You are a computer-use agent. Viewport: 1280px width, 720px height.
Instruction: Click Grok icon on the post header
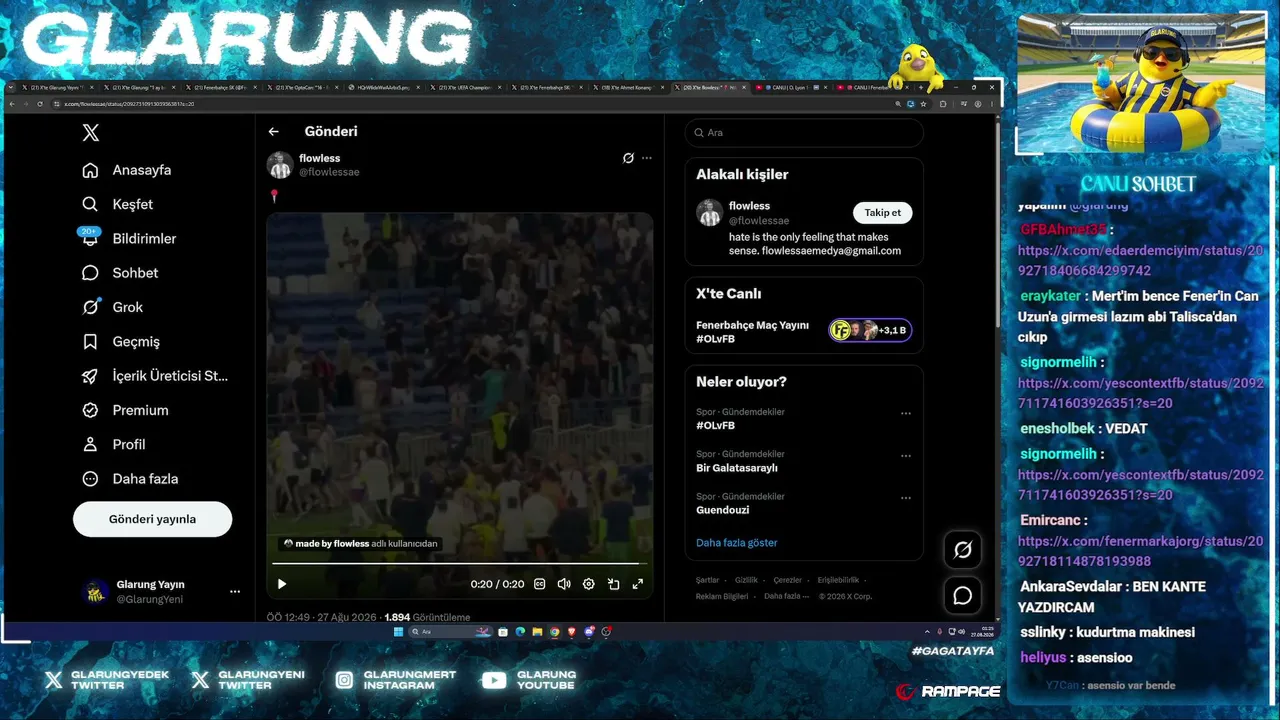tap(628, 158)
